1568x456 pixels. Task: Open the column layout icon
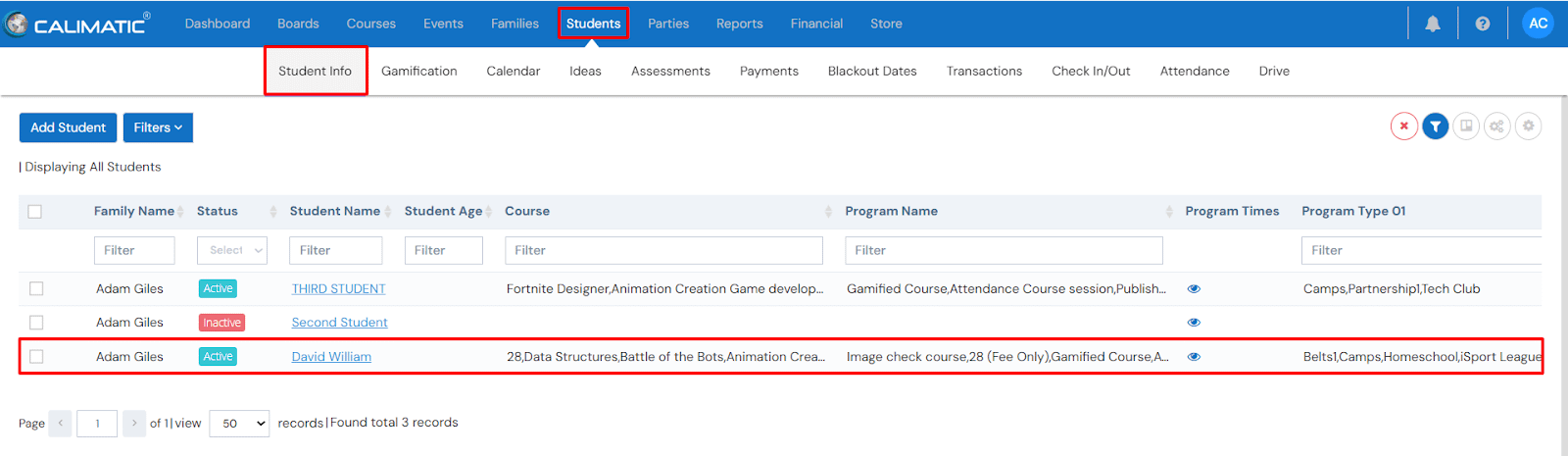click(1466, 127)
